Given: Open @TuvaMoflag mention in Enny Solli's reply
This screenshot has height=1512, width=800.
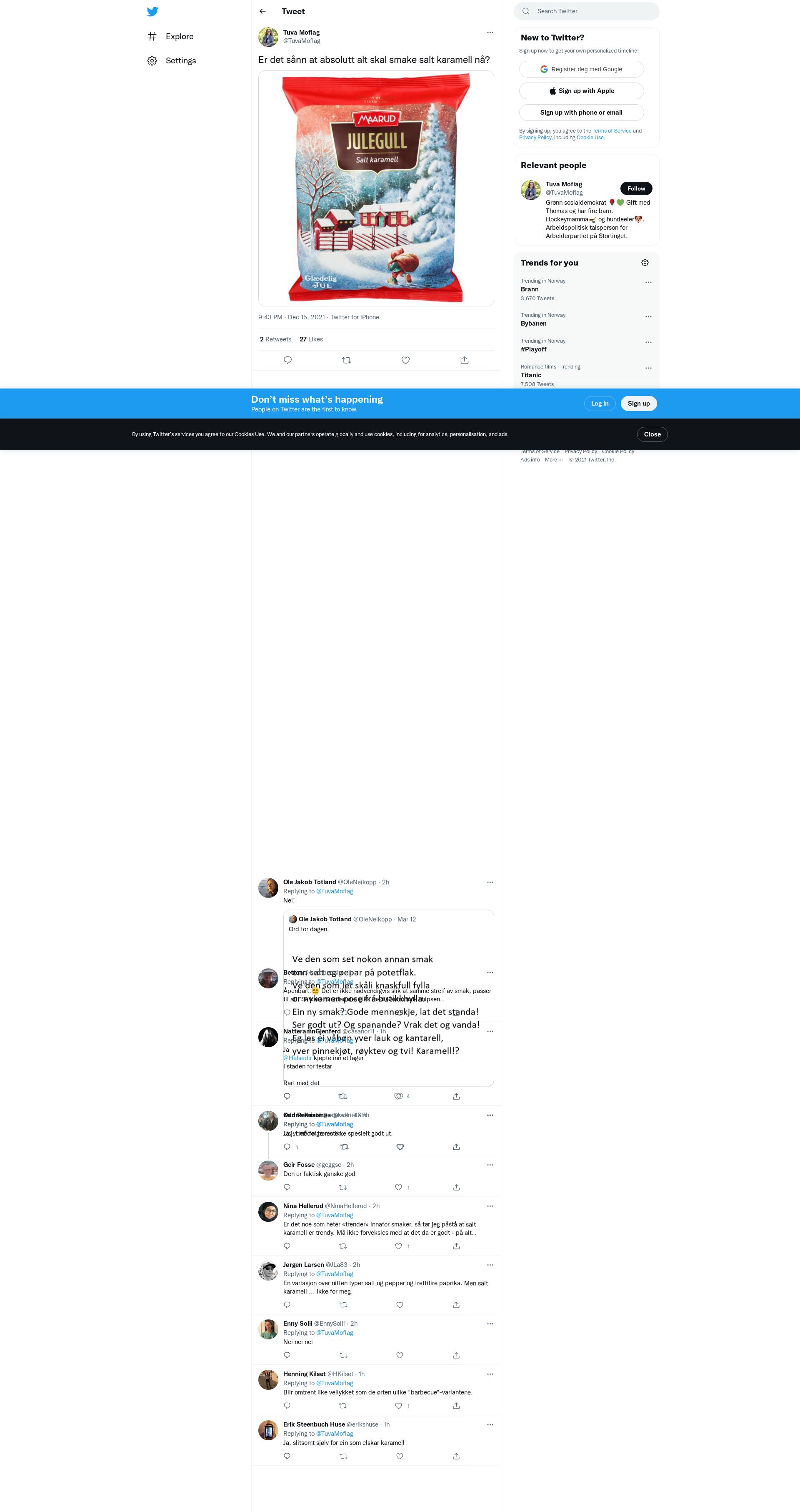Looking at the screenshot, I should (334, 1333).
